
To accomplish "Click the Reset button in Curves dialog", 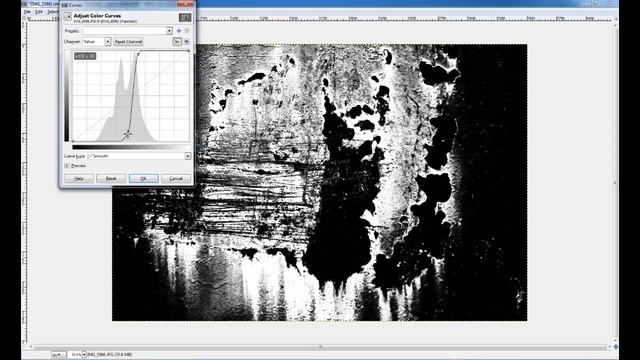I will [x=111, y=178].
